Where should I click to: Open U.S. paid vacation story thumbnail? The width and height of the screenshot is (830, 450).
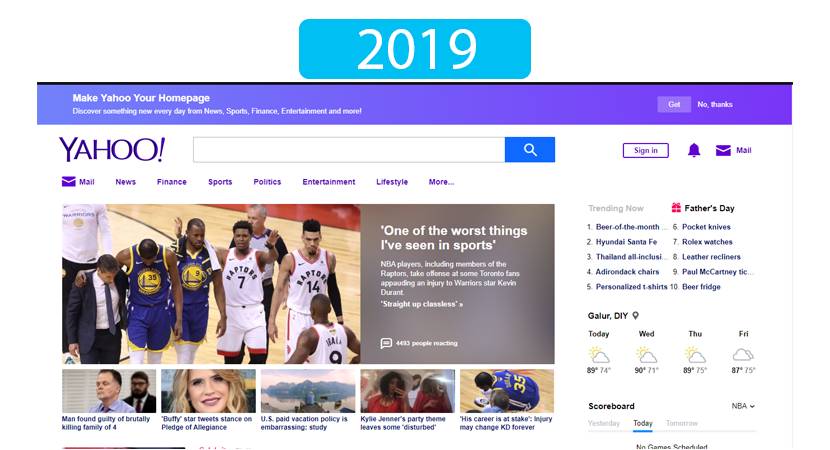pyautogui.click(x=308, y=391)
